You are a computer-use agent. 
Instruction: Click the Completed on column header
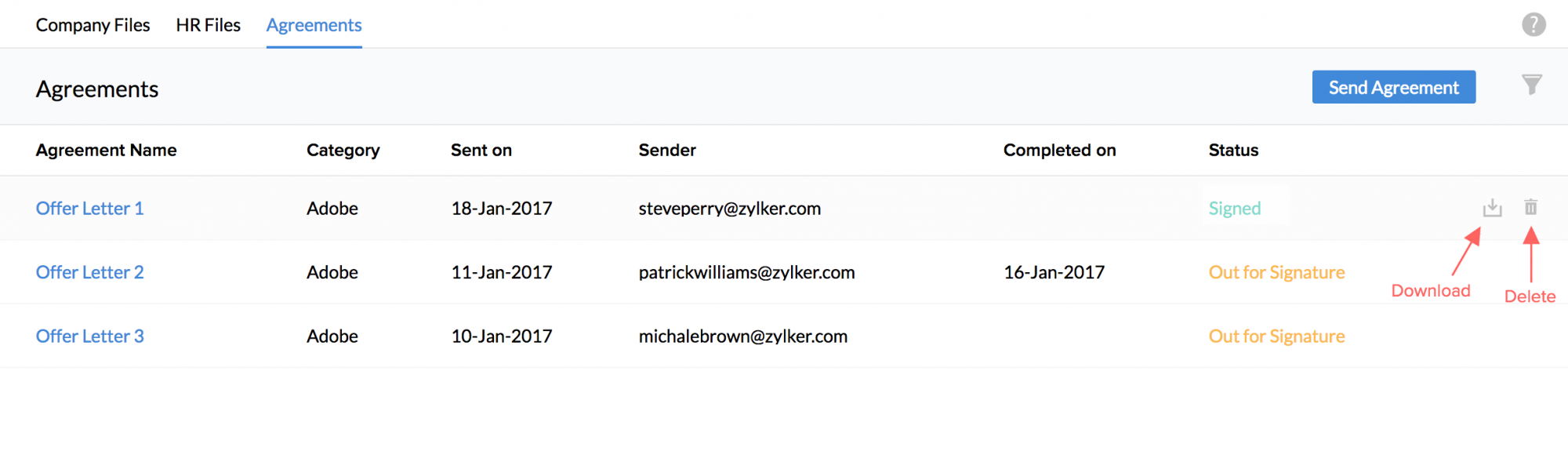1059,150
